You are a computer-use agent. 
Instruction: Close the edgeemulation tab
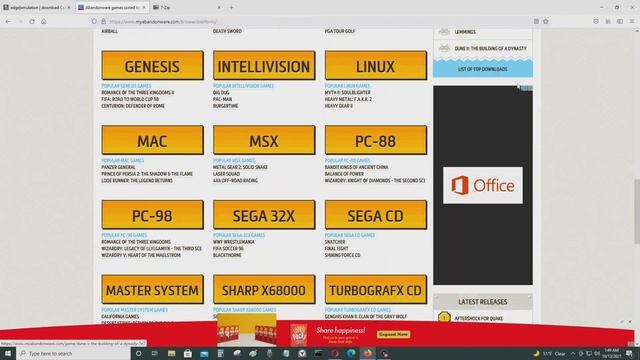pyautogui.click(x=69, y=7)
